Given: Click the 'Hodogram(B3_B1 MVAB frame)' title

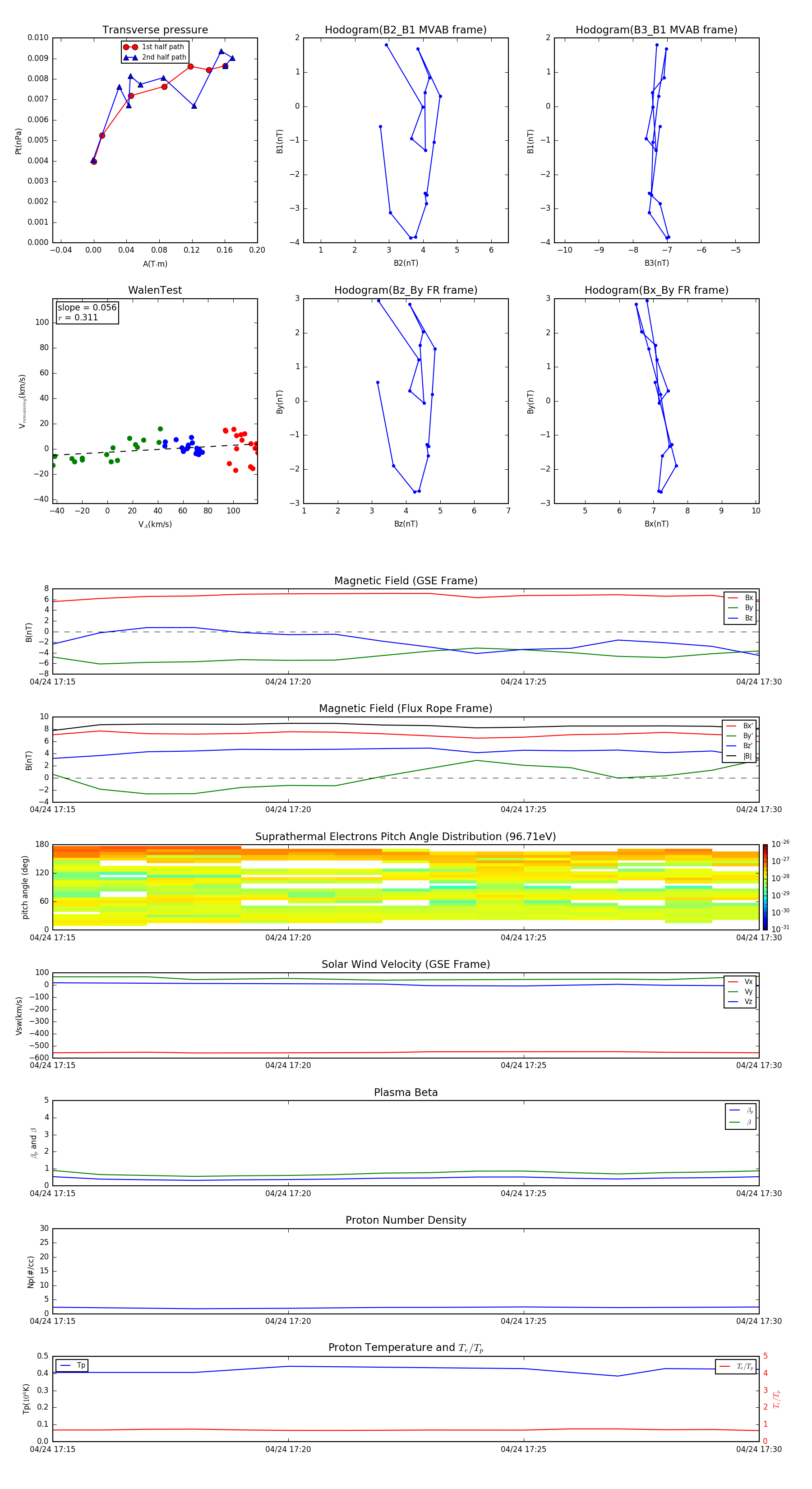Looking at the screenshot, I should [656, 30].
